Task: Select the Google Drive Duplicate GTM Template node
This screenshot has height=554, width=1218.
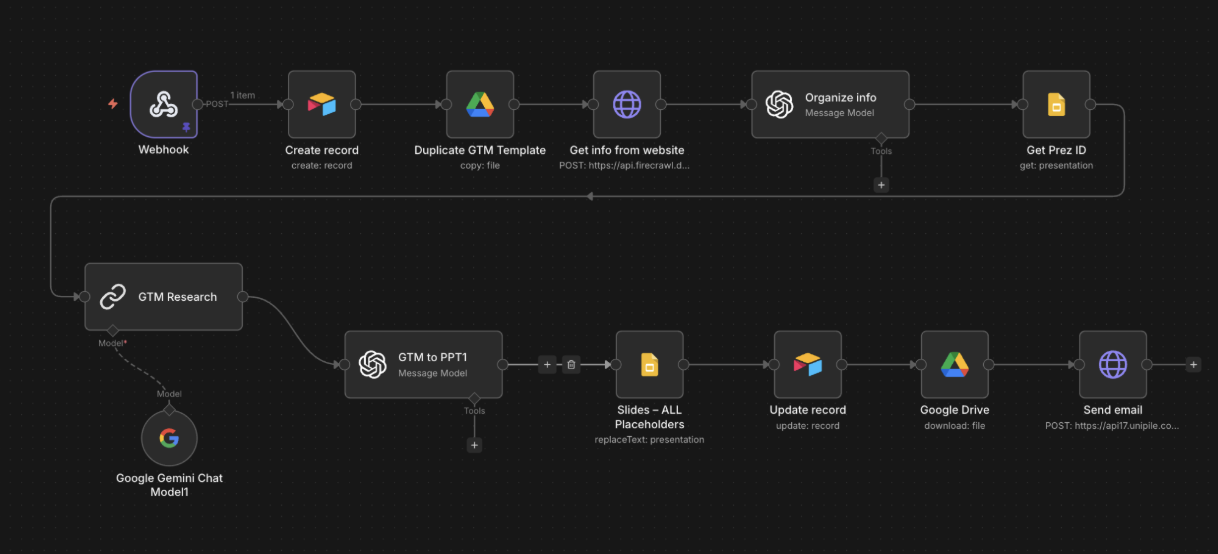Action: (480, 104)
